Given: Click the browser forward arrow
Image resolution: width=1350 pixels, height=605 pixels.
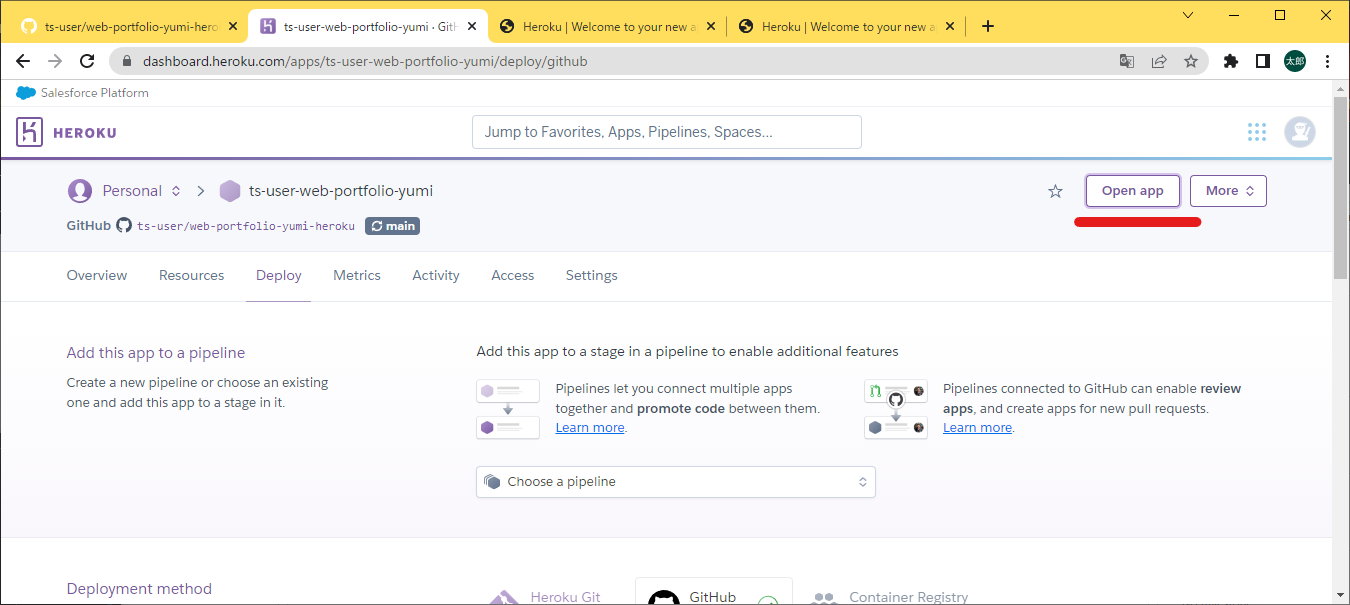Looking at the screenshot, I should pyautogui.click(x=55, y=61).
